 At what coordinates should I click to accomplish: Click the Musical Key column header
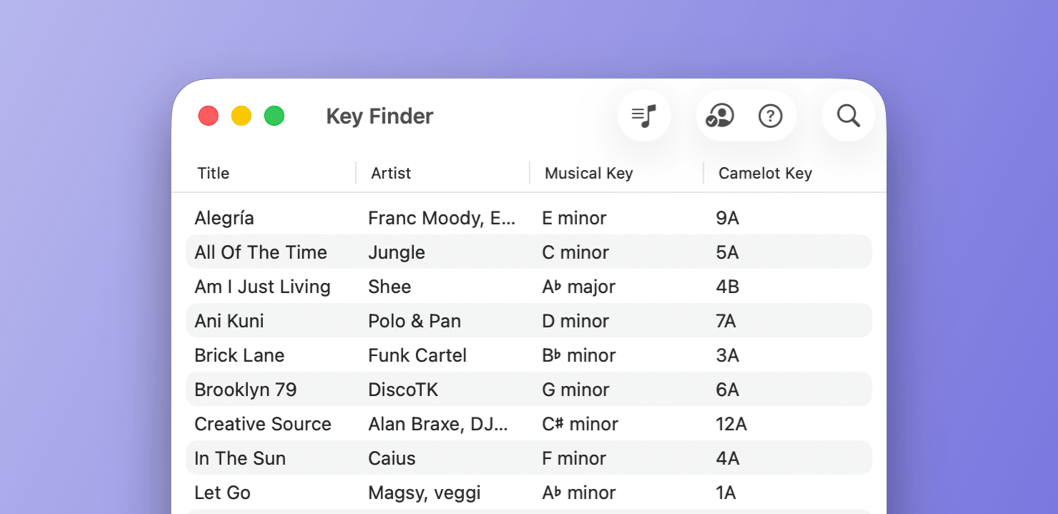click(x=588, y=173)
